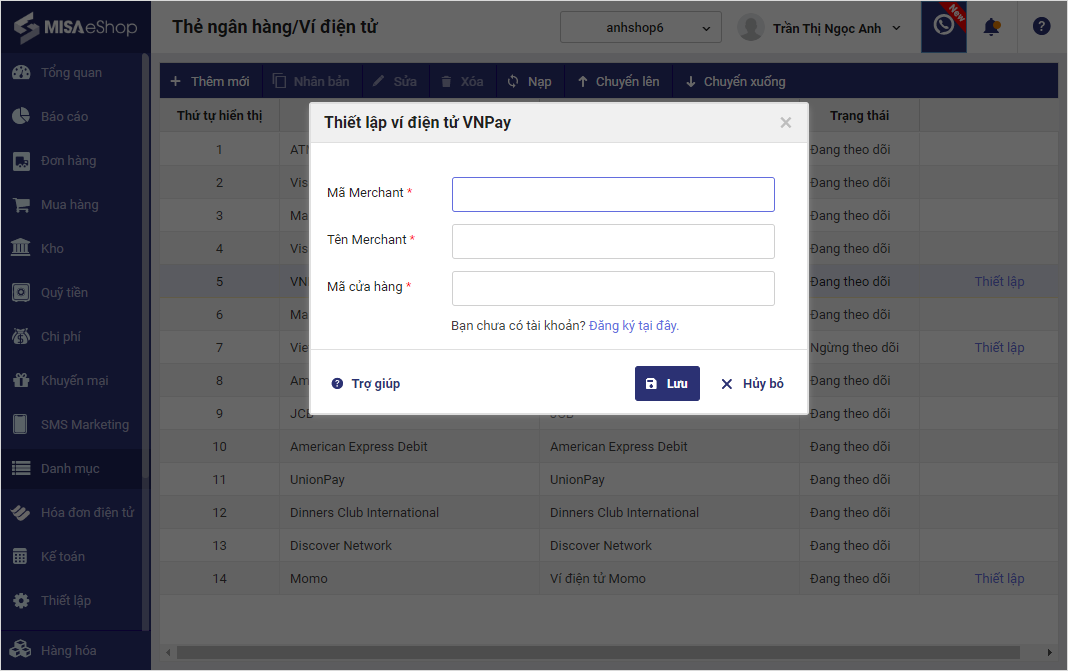Focus the Mã cửa hàng input field
This screenshot has width=1068, height=671.
613,288
